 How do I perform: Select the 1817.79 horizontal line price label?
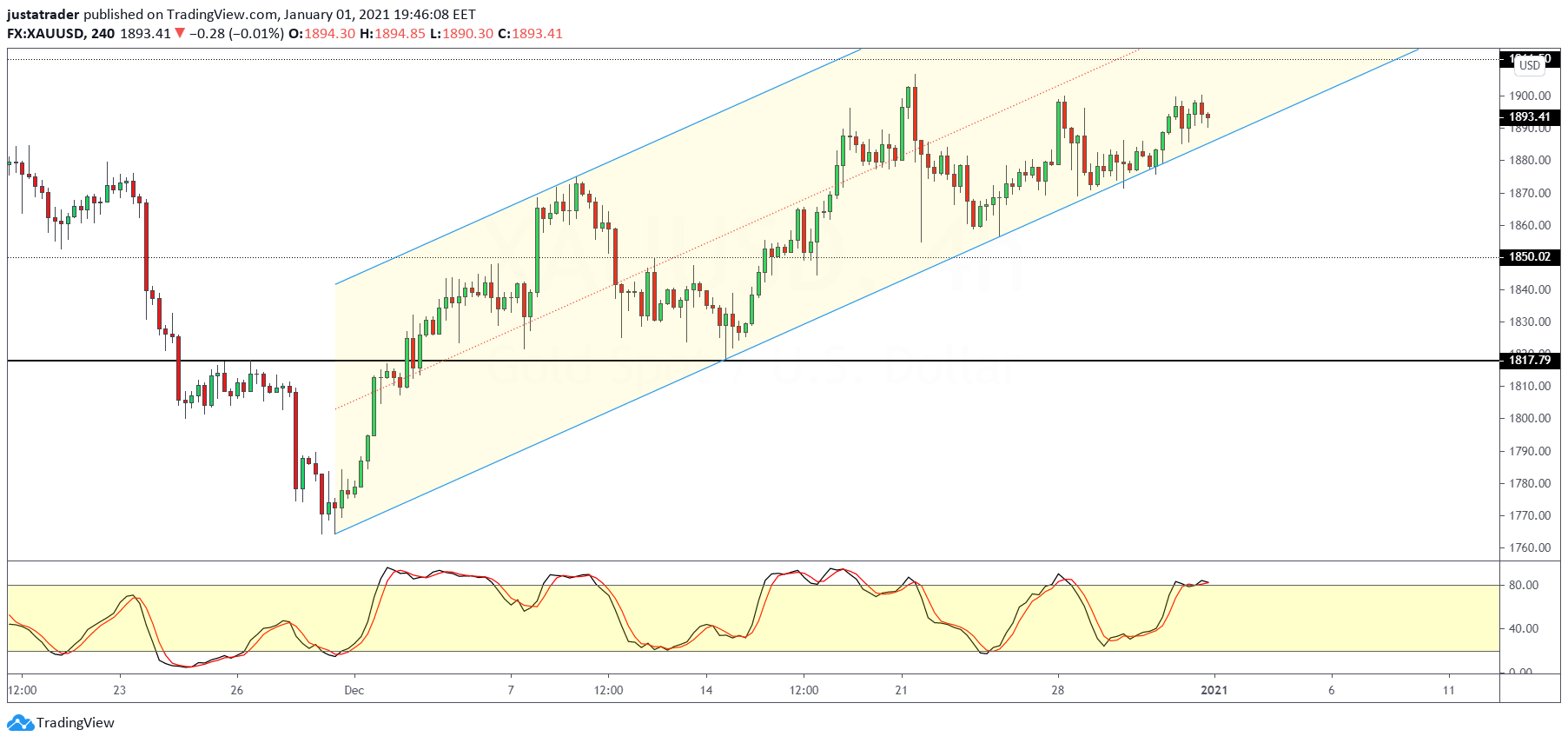tap(1529, 360)
